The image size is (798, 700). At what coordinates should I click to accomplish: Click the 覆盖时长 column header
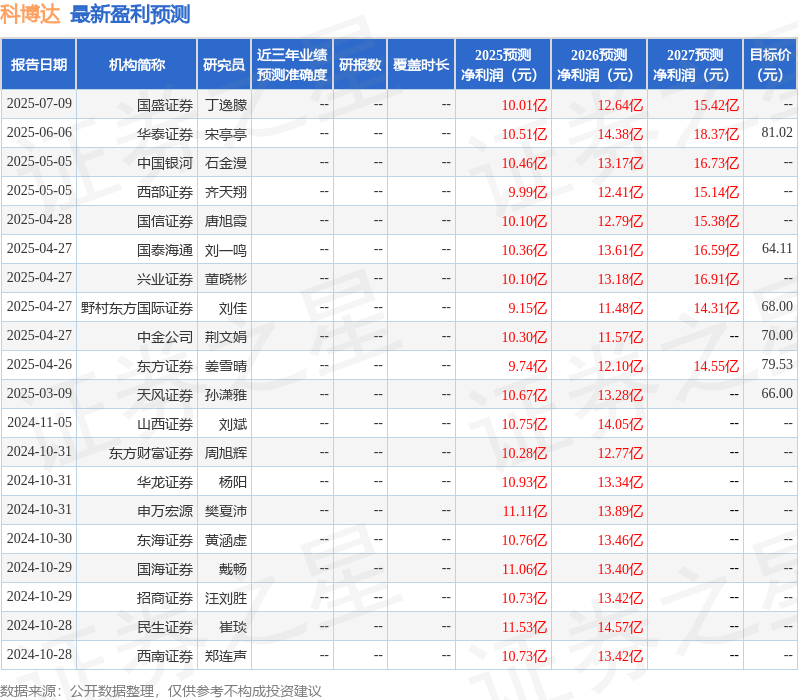(x=421, y=65)
